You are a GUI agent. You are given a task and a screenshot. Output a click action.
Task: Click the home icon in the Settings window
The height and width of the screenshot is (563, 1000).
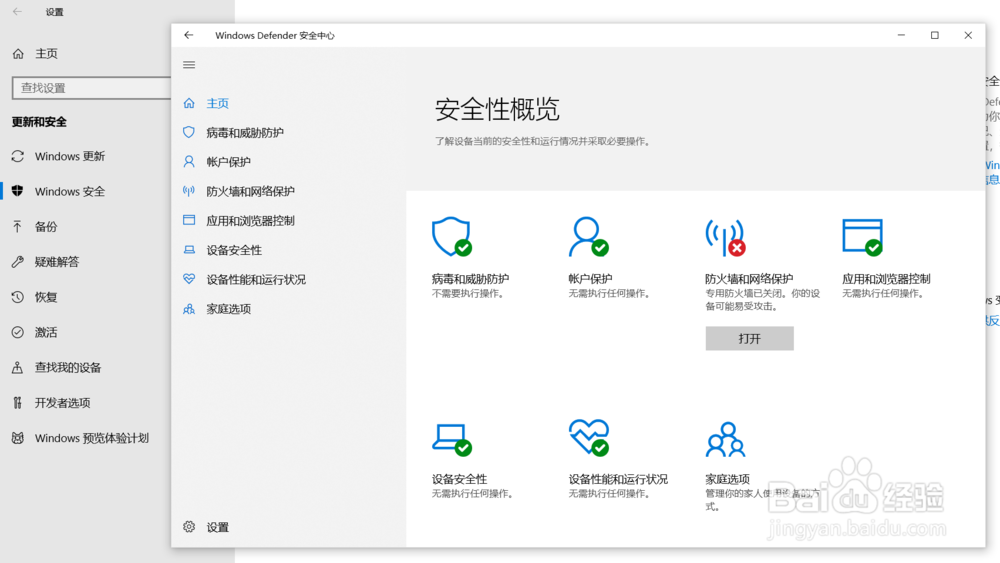click(x=18, y=54)
